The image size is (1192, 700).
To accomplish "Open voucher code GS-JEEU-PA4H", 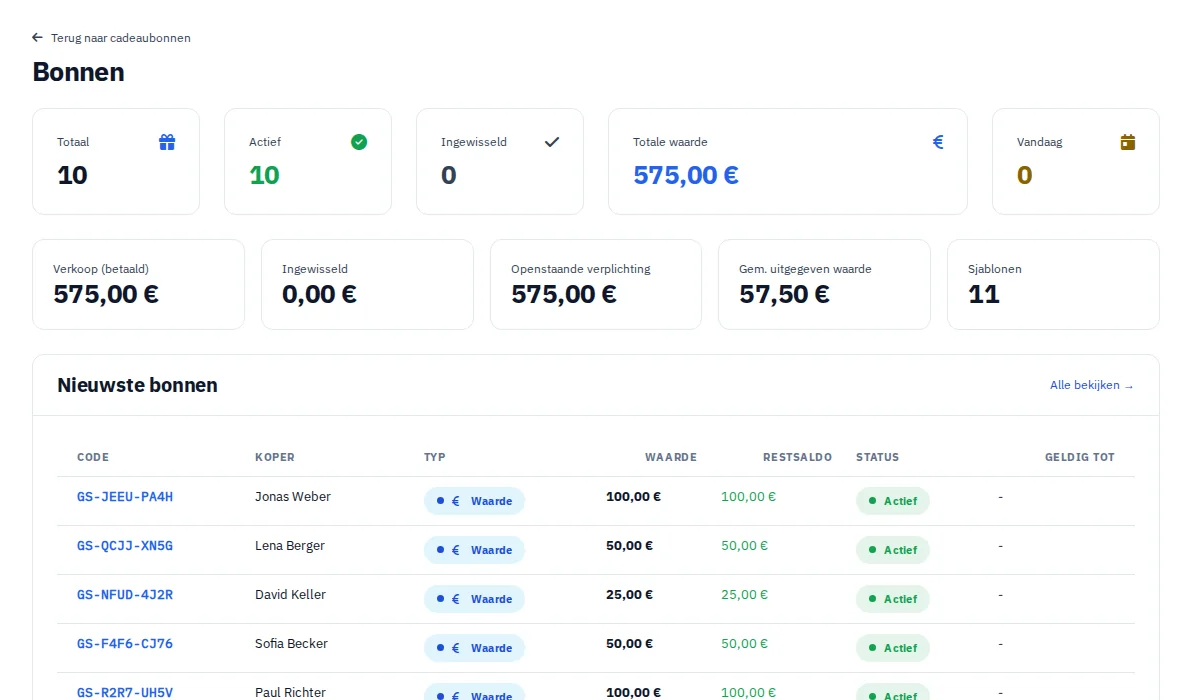I will (x=125, y=497).
